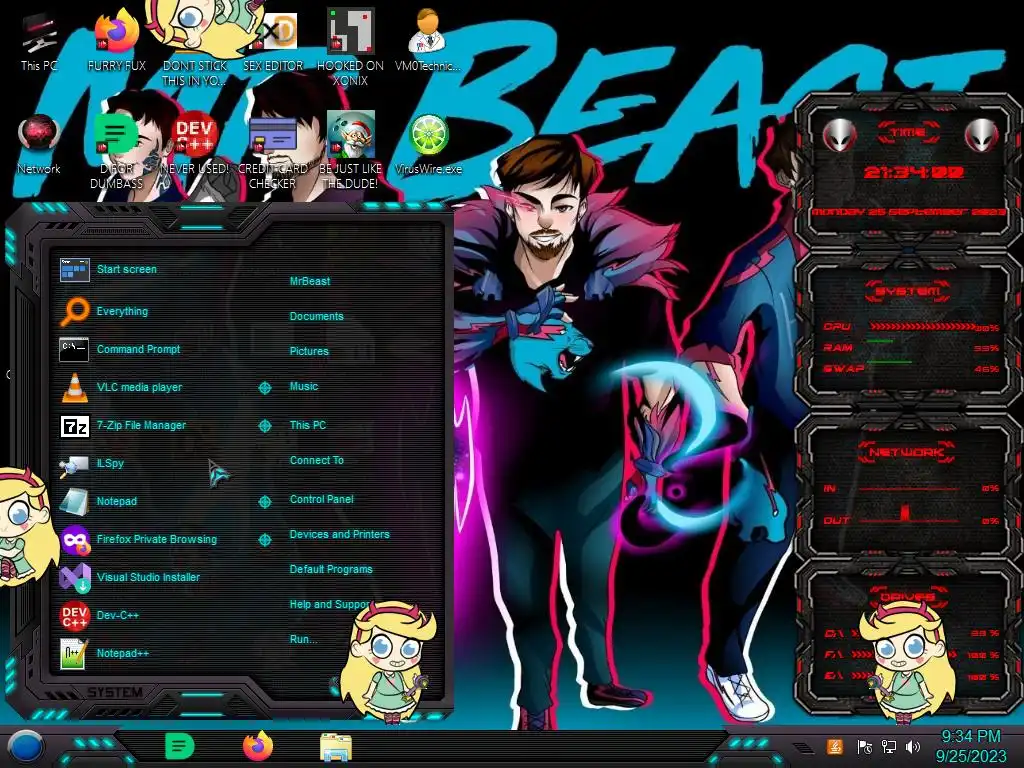Open Documents from start menu
1024x768 pixels.
coord(317,316)
